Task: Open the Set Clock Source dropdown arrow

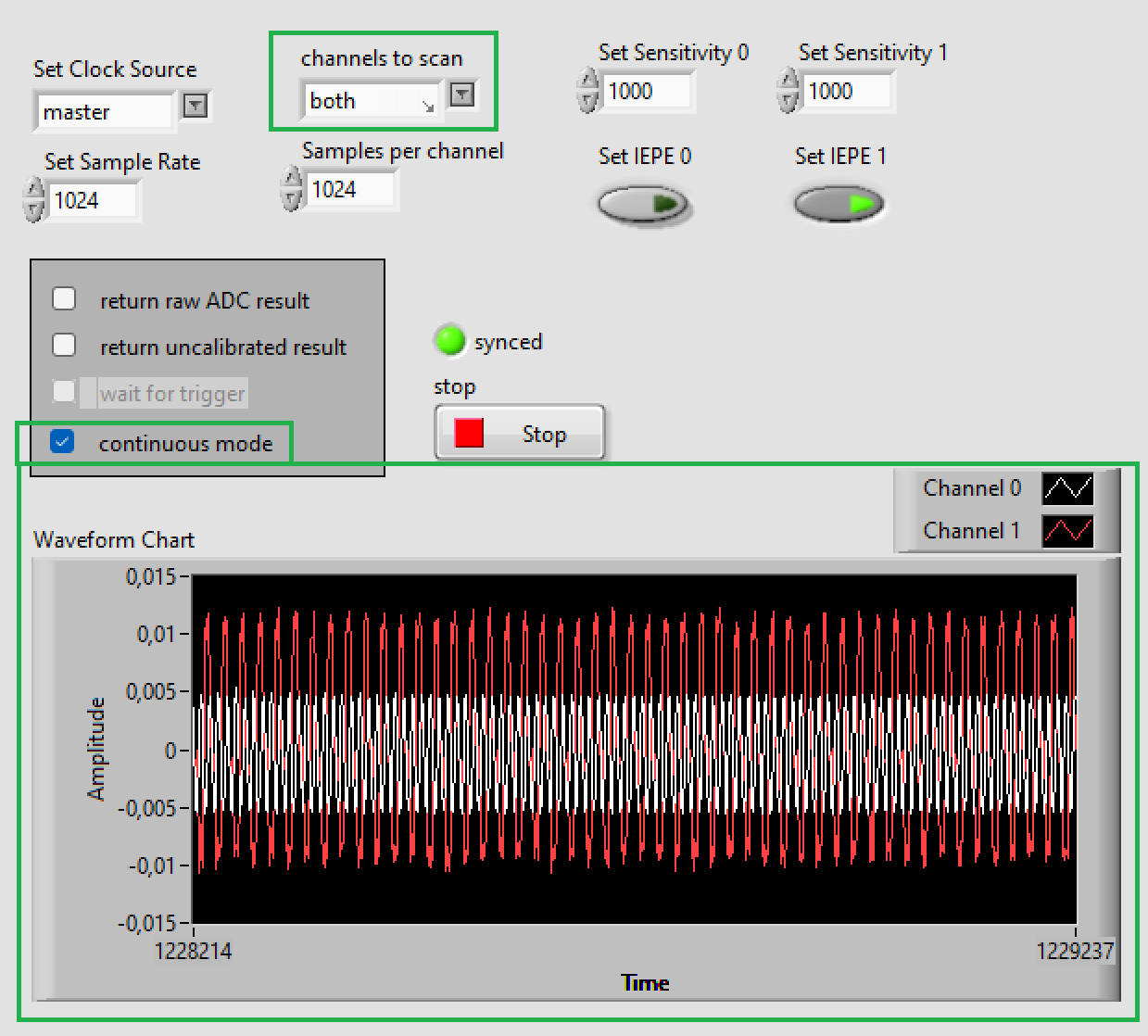Action: pos(195,106)
